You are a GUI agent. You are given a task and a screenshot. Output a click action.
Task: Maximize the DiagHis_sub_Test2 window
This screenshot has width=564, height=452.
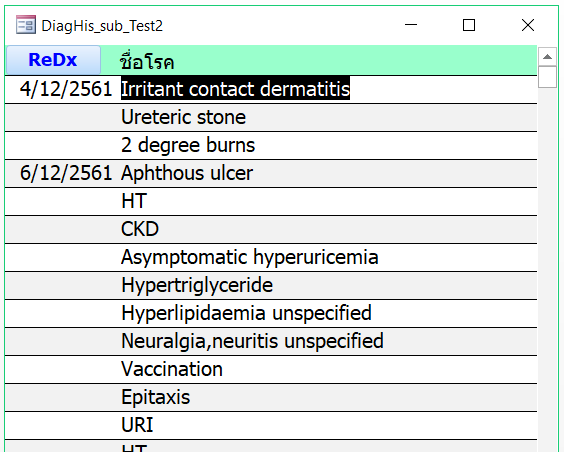tap(469, 25)
